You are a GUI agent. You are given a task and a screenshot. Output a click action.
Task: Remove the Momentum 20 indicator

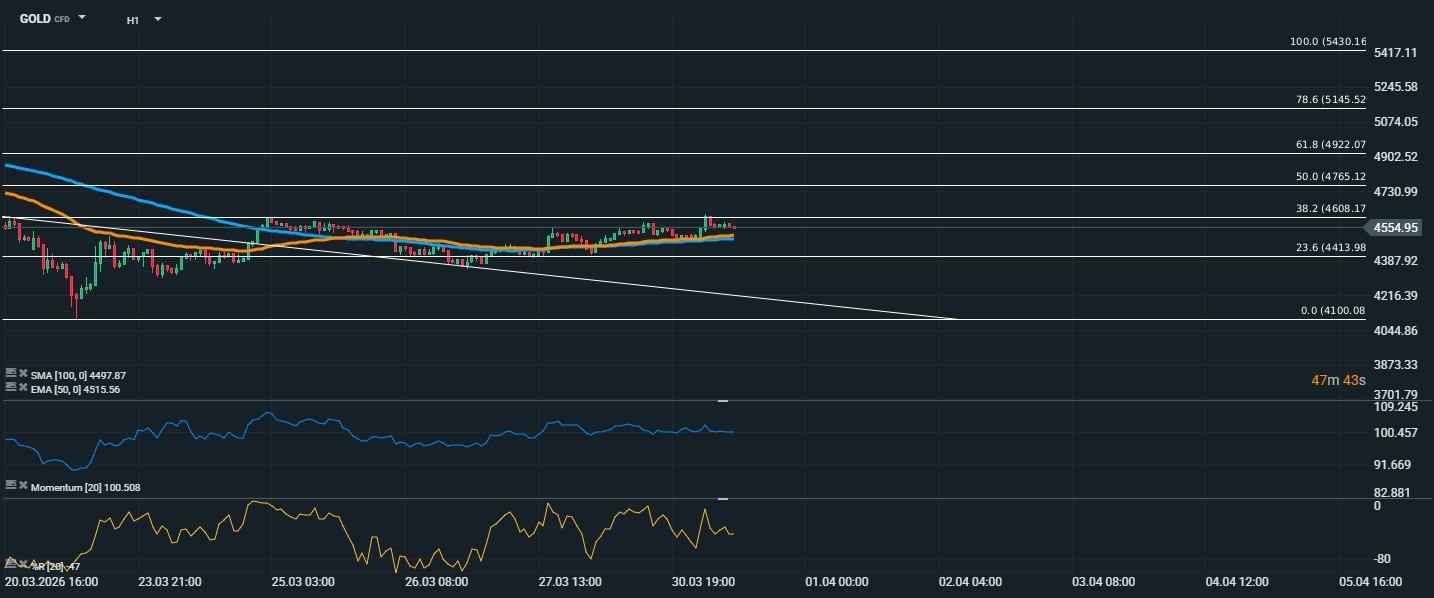23,486
